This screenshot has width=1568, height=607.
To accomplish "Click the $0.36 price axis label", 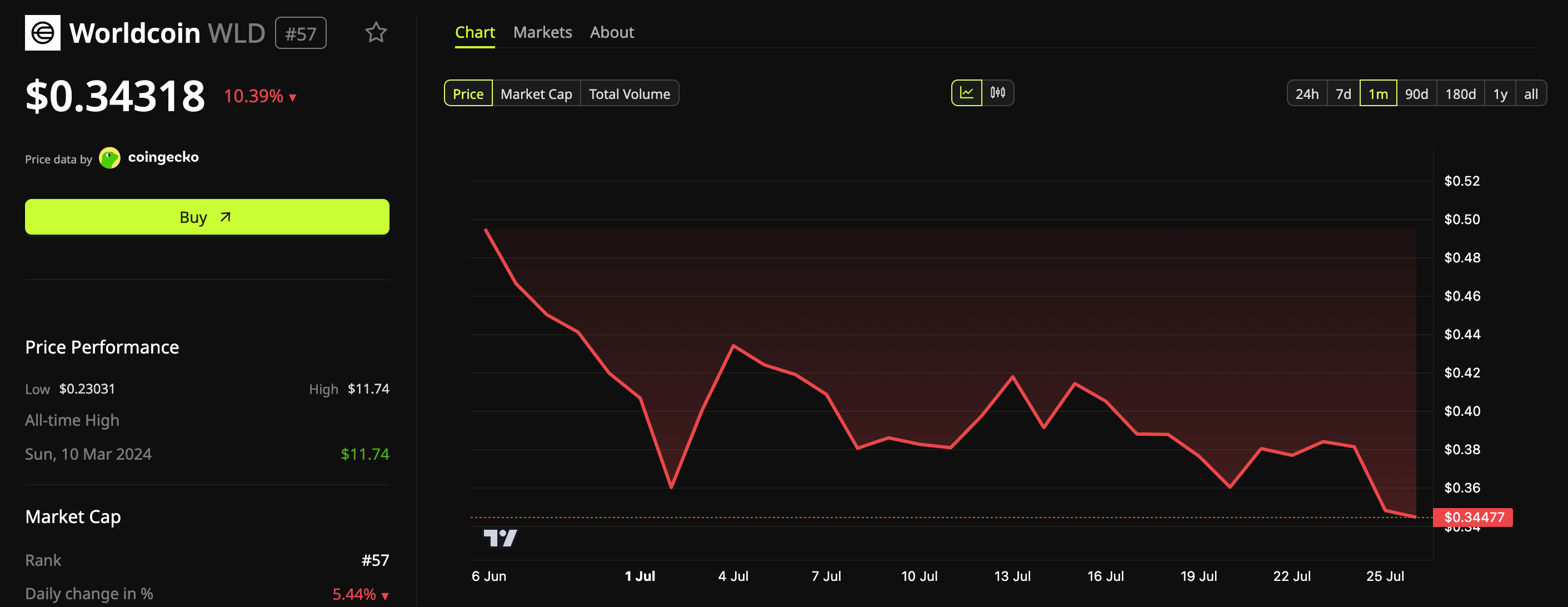I will pyautogui.click(x=1462, y=487).
